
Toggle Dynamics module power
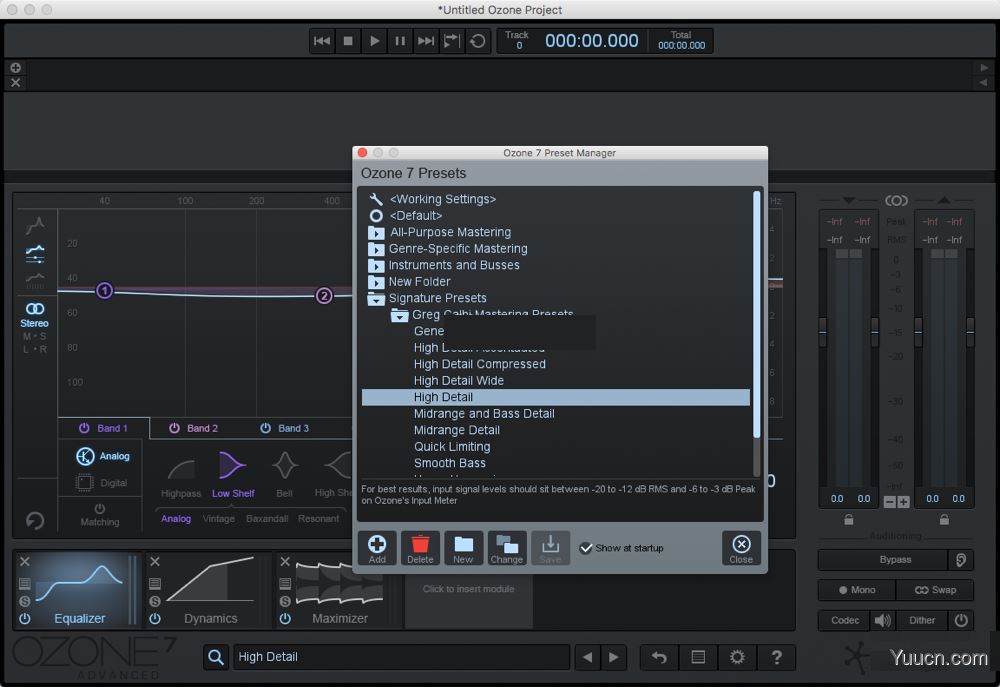pyautogui.click(x=155, y=618)
